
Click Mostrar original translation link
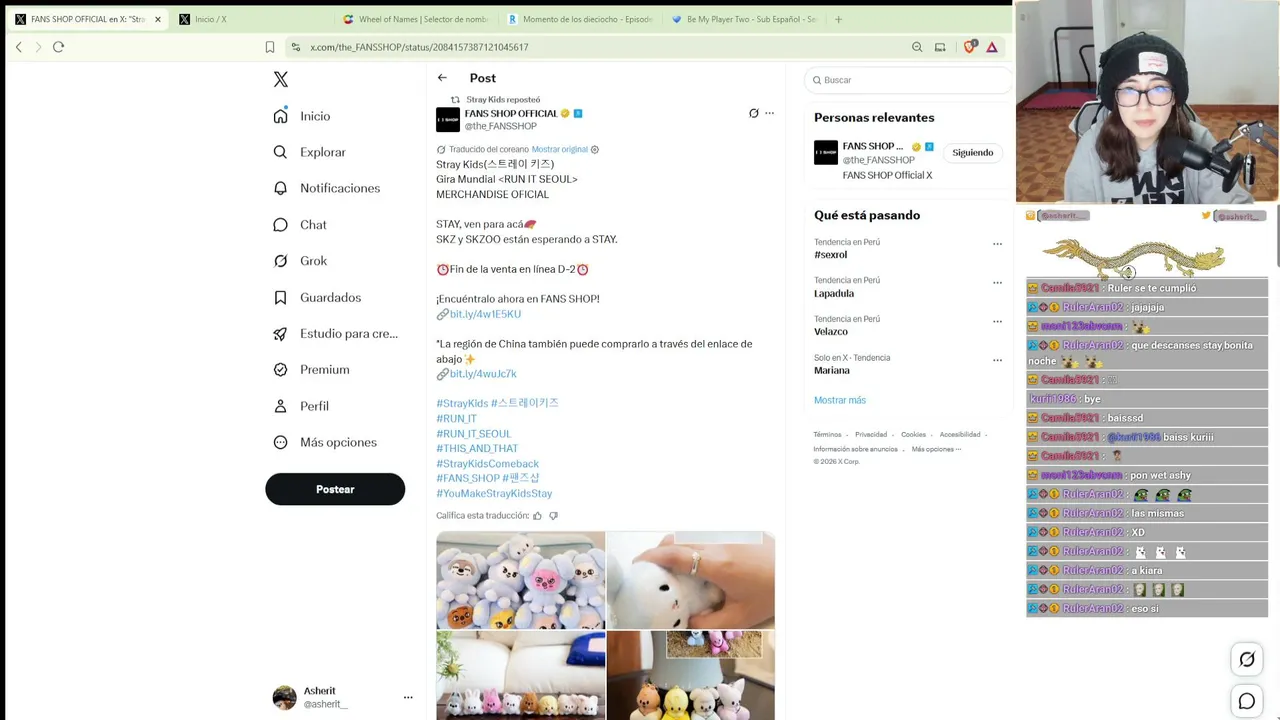[x=560, y=149]
